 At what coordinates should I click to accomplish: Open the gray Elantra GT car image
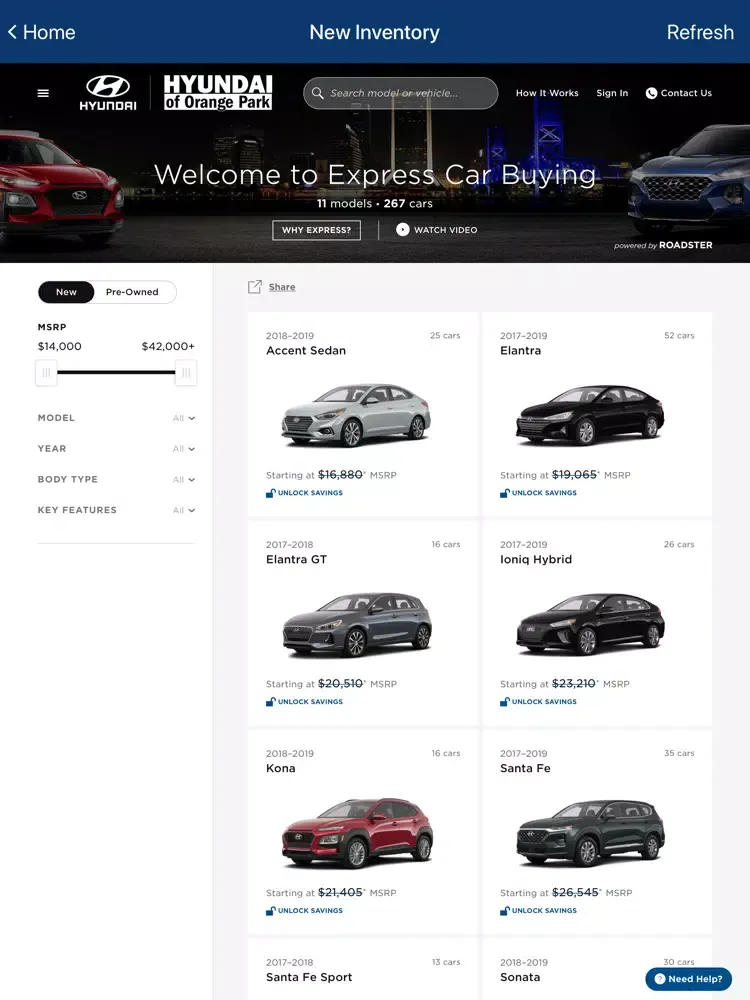coord(357,624)
